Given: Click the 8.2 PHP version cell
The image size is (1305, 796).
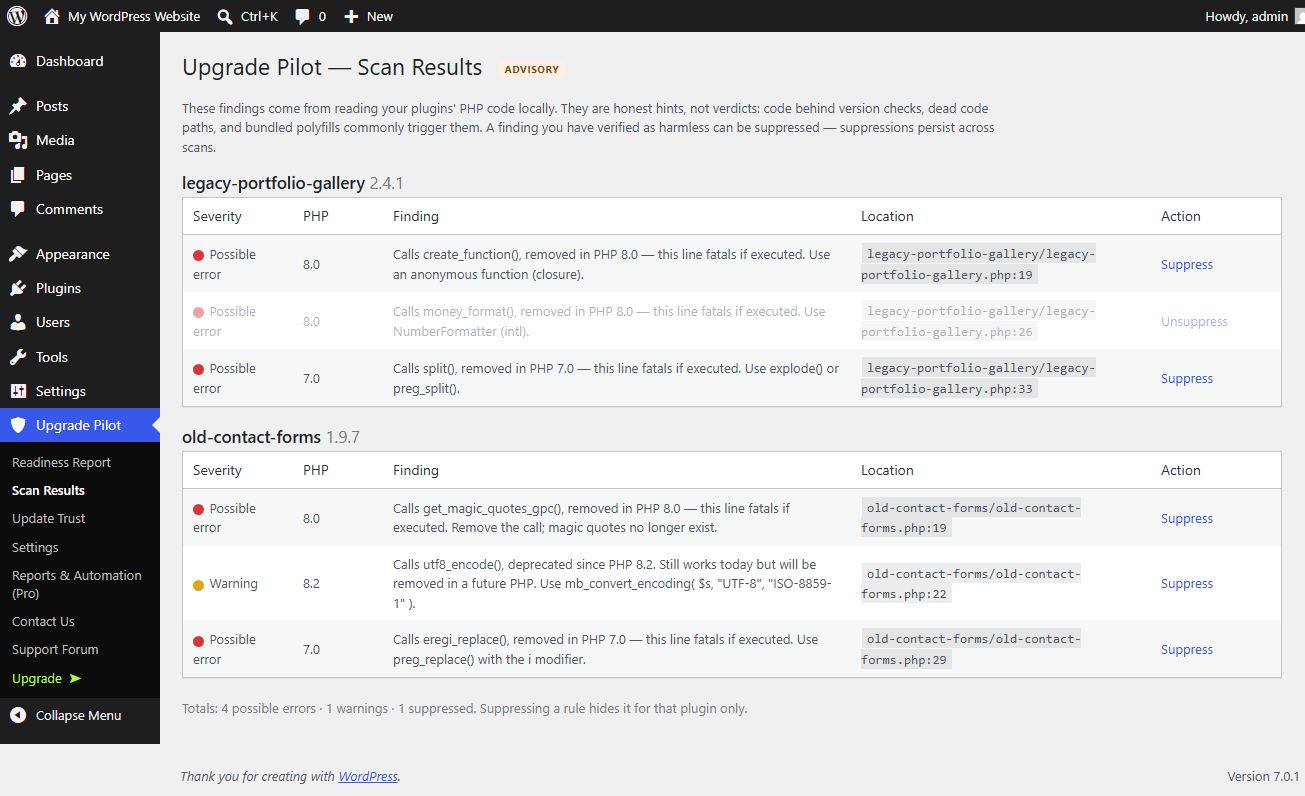Looking at the screenshot, I should [x=311, y=584].
